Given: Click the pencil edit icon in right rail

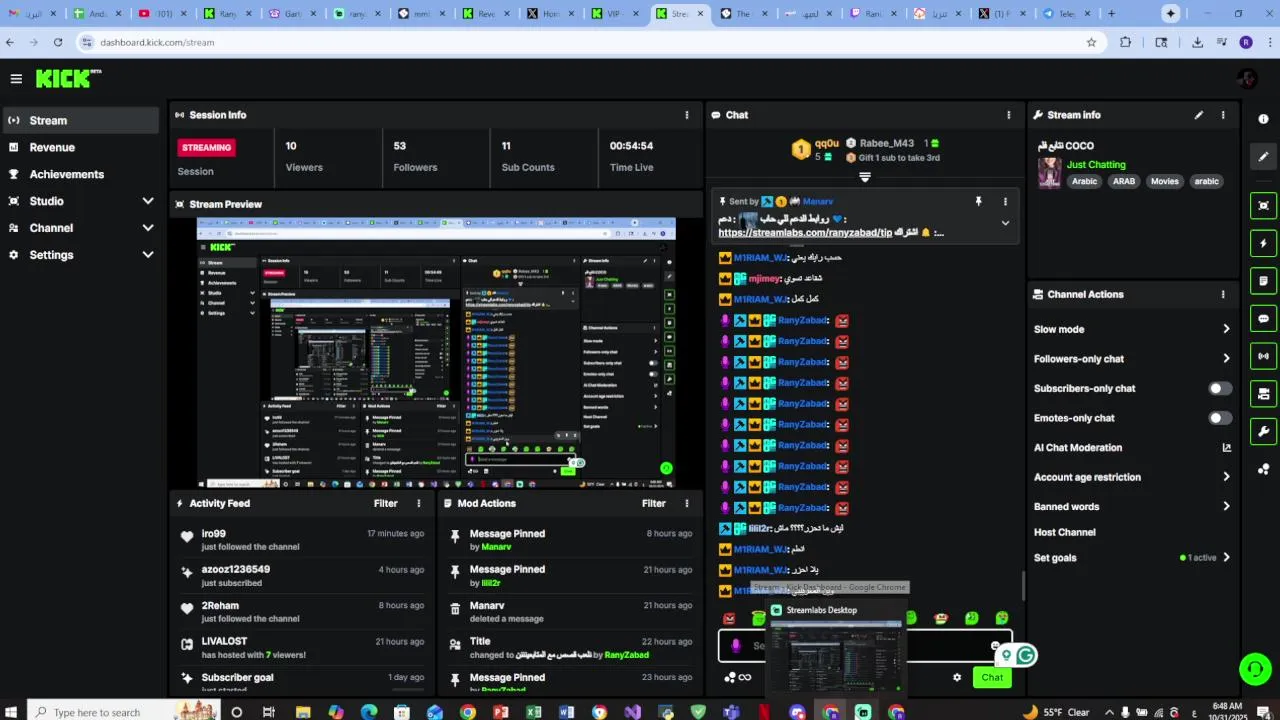Looking at the screenshot, I should [1264, 156].
